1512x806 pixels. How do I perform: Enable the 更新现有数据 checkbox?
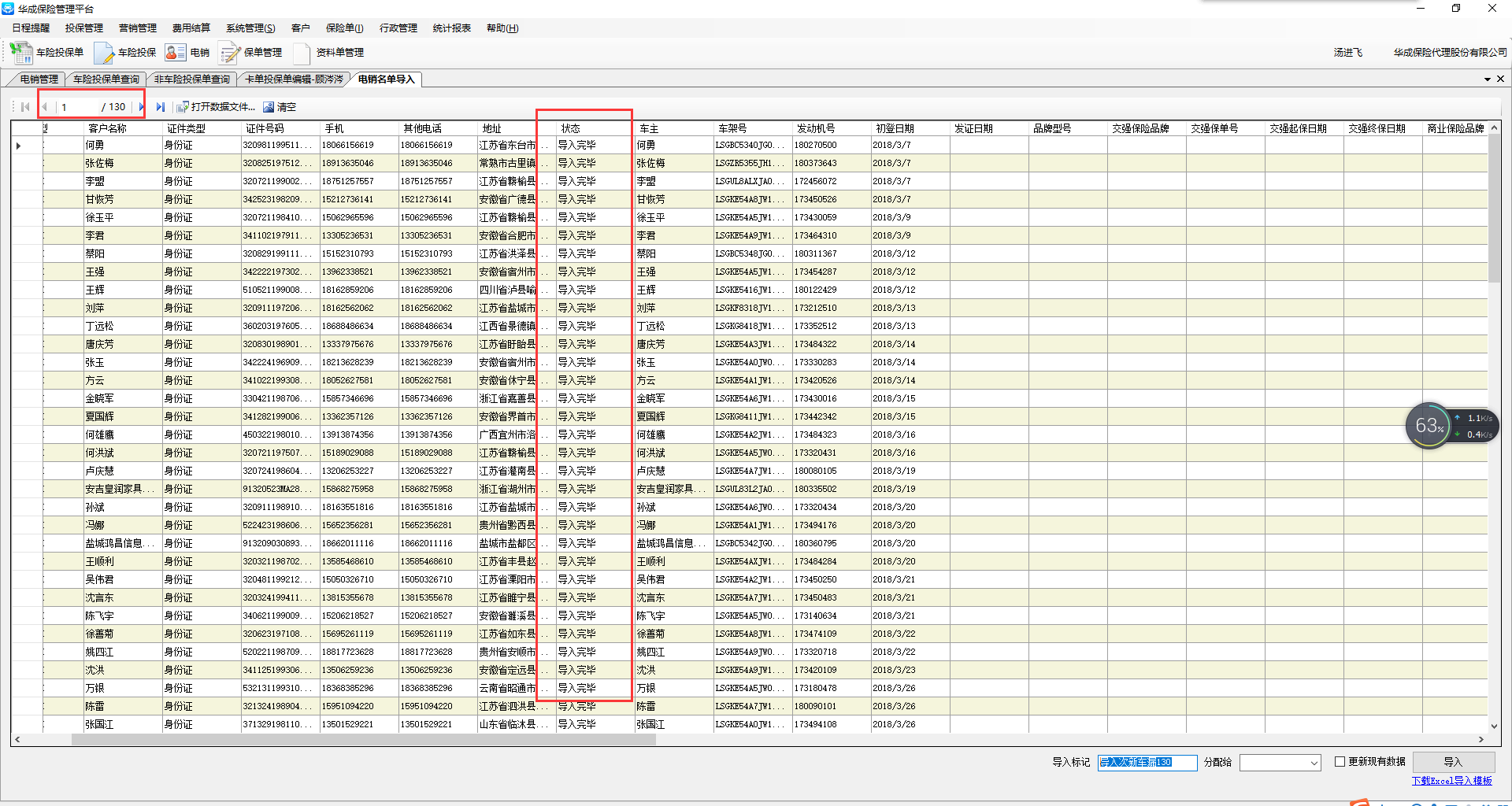pos(1340,761)
